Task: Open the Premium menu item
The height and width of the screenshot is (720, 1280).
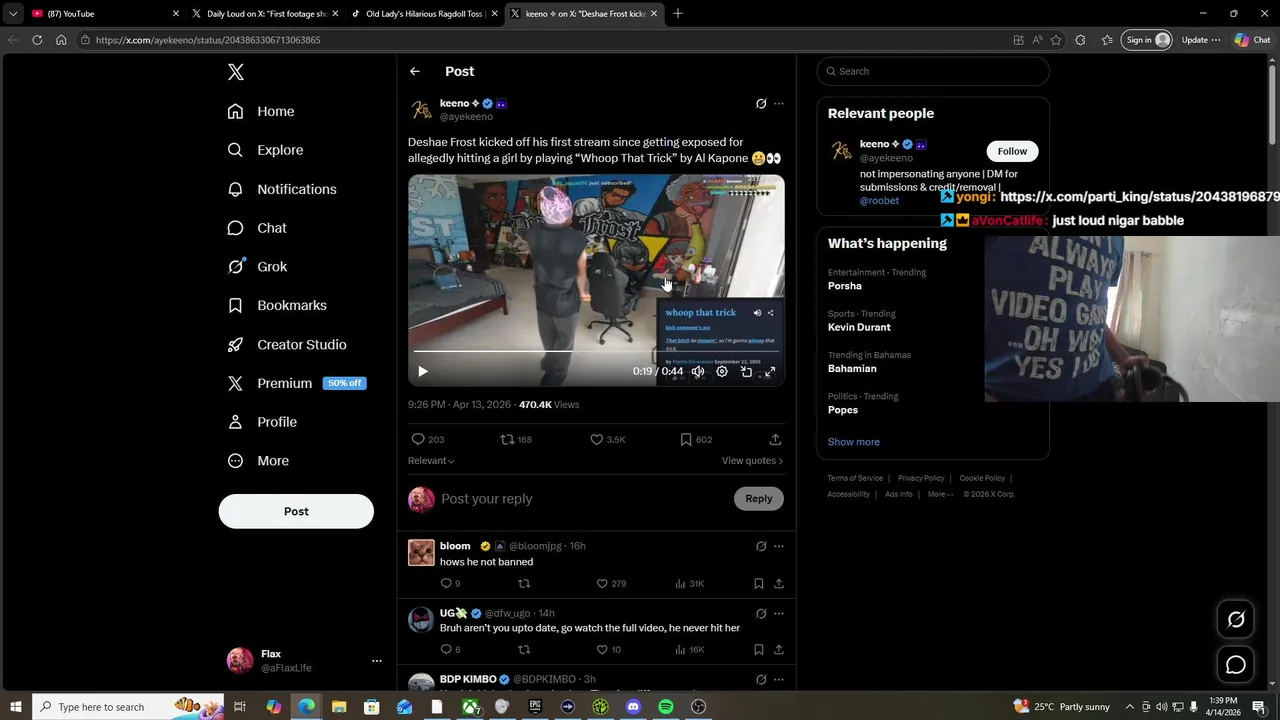Action: [x=296, y=383]
